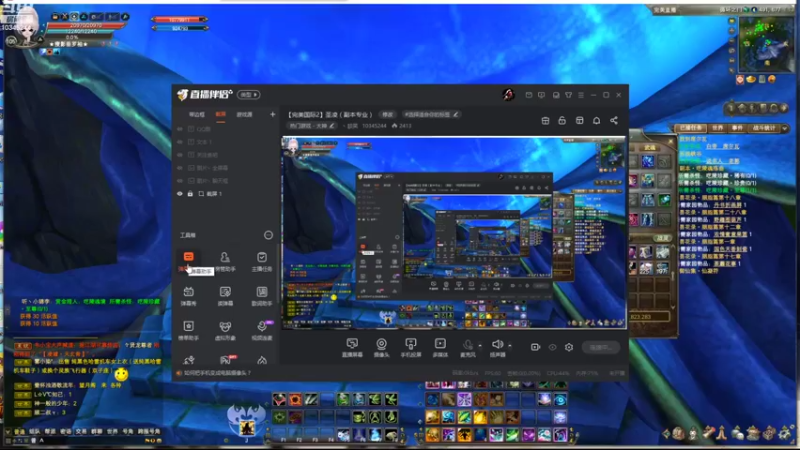Open the mode switch pill beside the logo

click(248, 94)
